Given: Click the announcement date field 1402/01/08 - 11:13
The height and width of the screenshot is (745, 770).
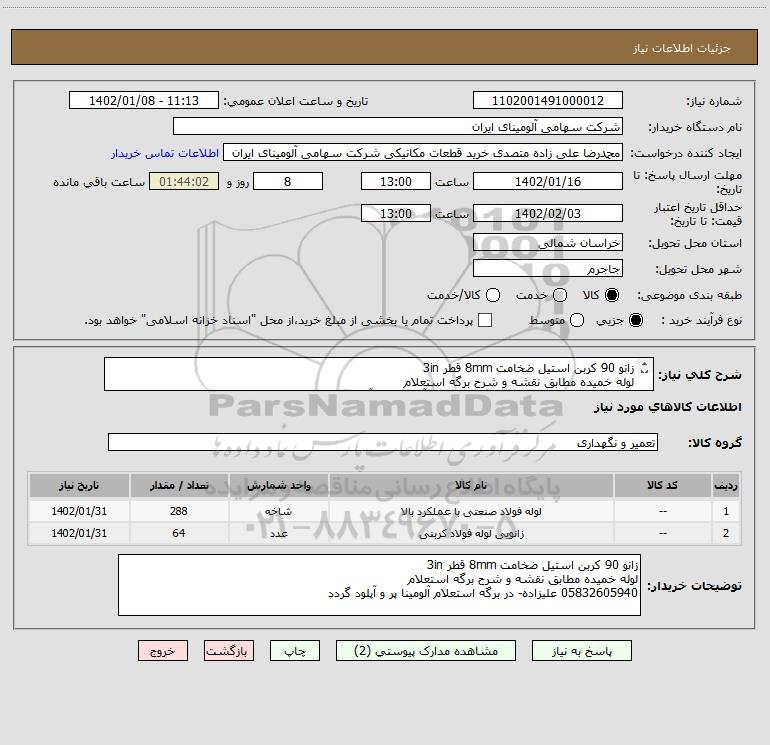Looking at the screenshot, I should pyautogui.click(x=143, y=101).
